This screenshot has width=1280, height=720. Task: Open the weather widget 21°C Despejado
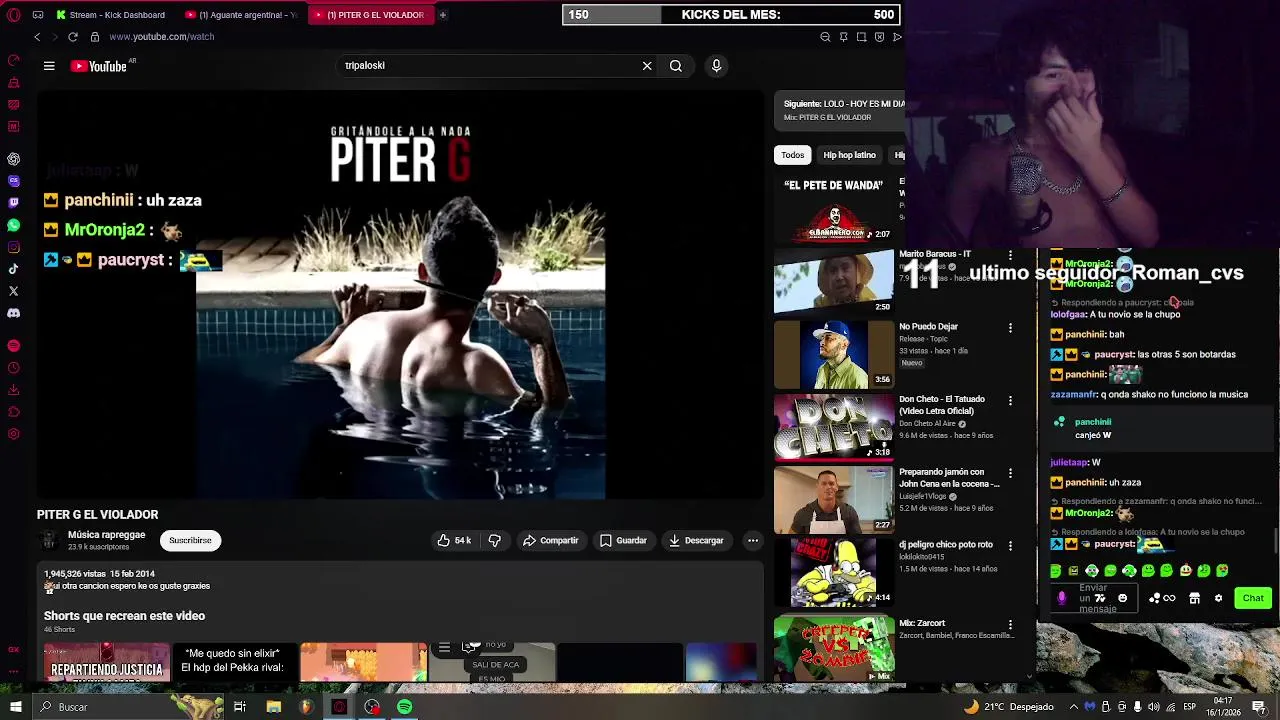1008,707
